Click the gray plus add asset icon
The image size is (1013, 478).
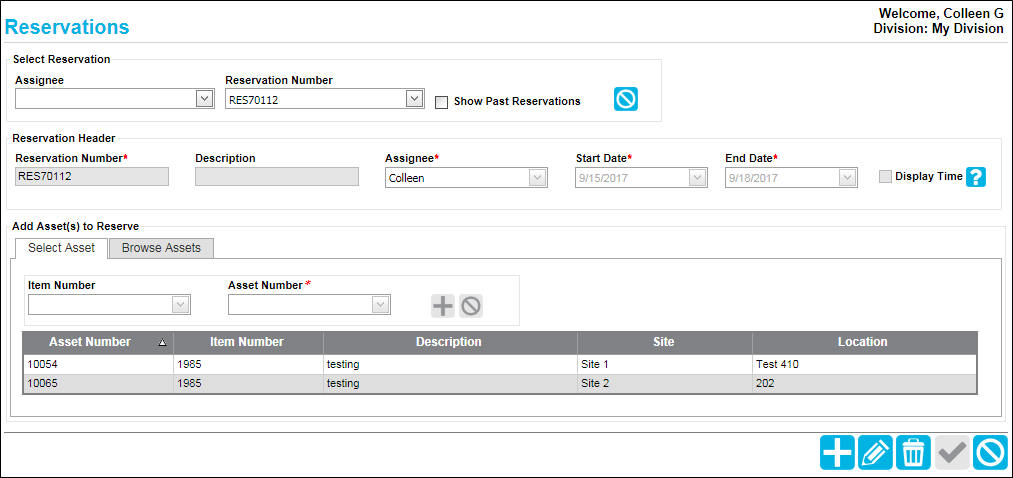[x=443, y=306]
